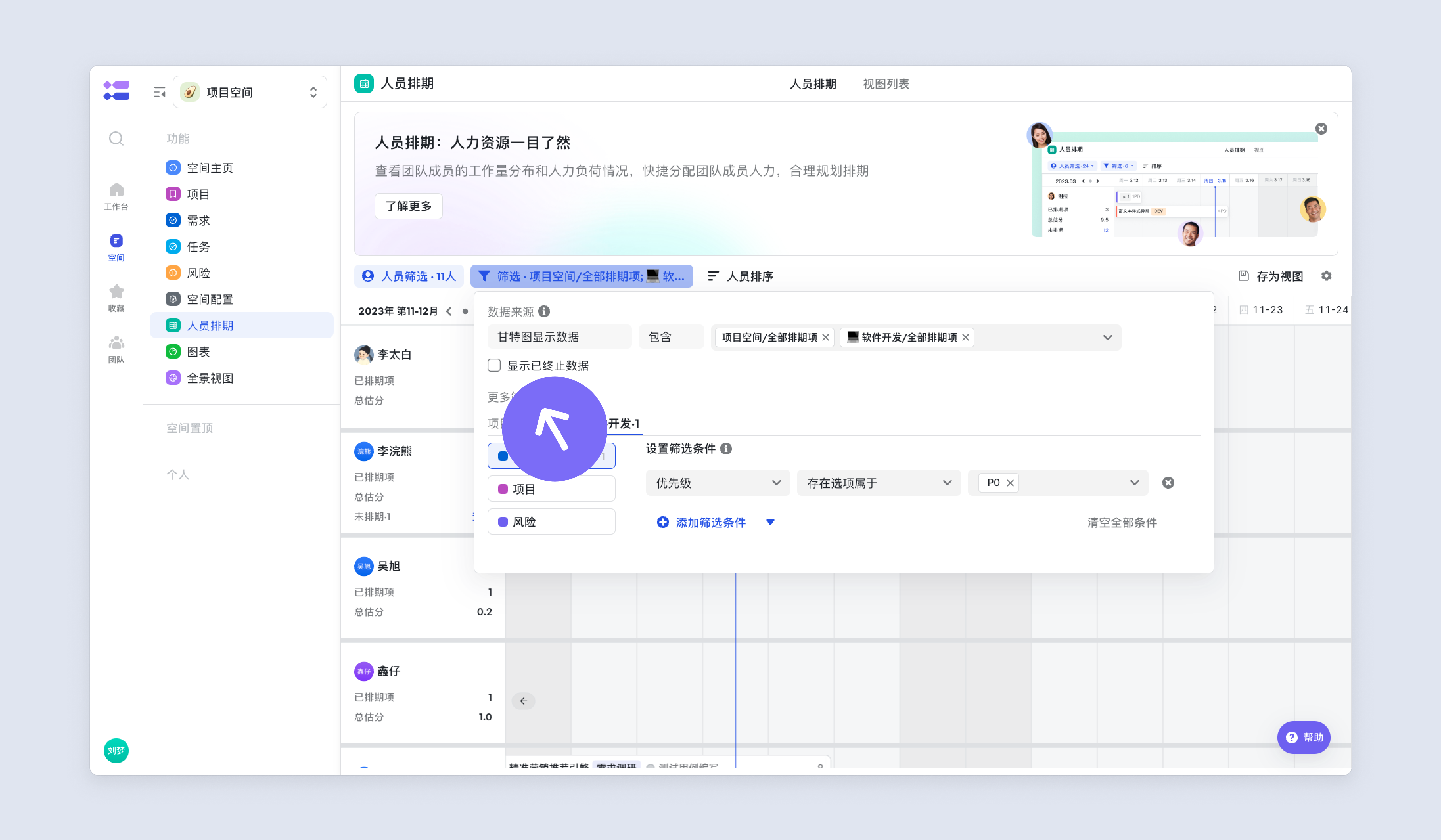The width and height of the screenshot is (1441, 840).
Task: Click the 人员排期 page title icon
Action: coord(364,83)
